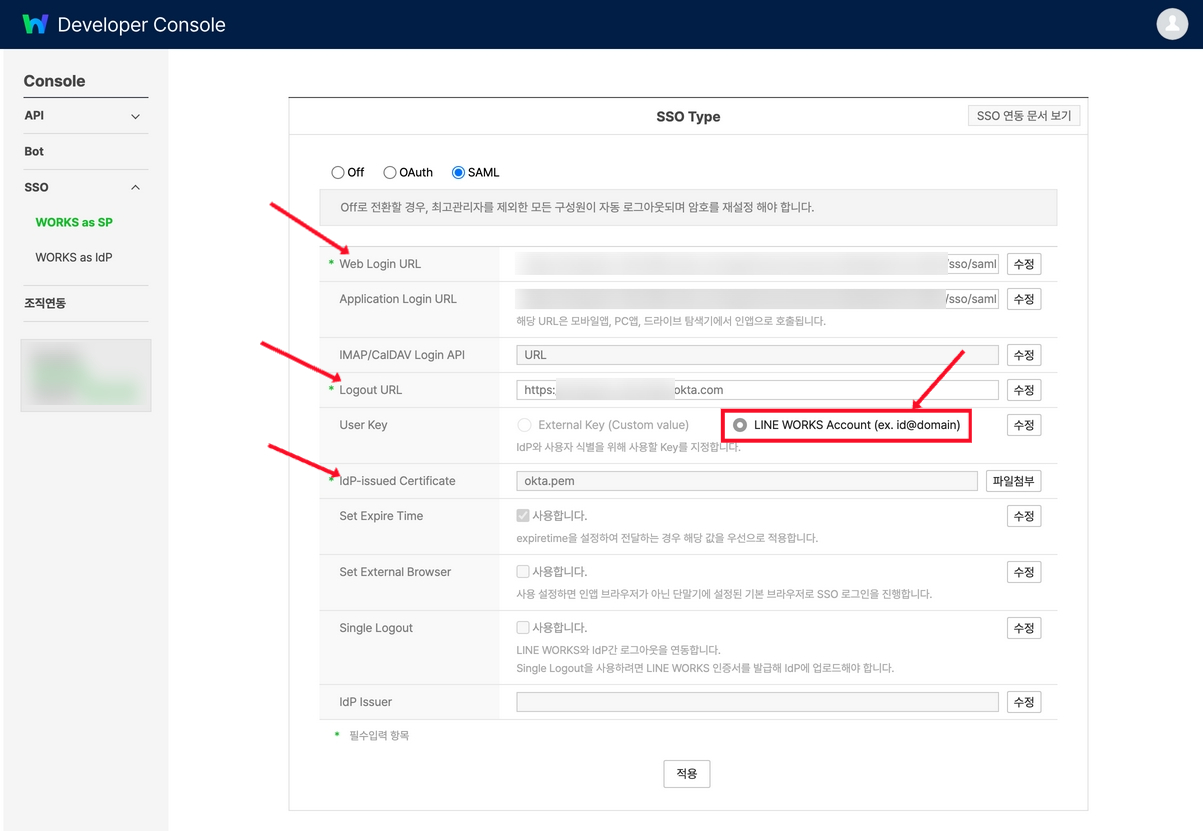Click 수정 for Set Expire Time
The image size is (1203, 831).
click(1024, 516)
